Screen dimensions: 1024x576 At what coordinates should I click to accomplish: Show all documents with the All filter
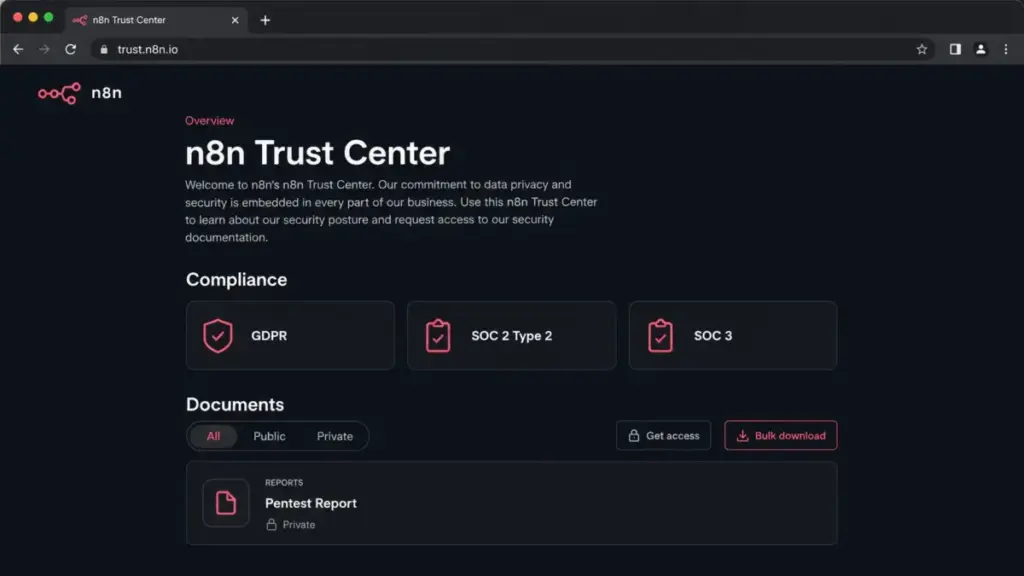click(214, 436)
